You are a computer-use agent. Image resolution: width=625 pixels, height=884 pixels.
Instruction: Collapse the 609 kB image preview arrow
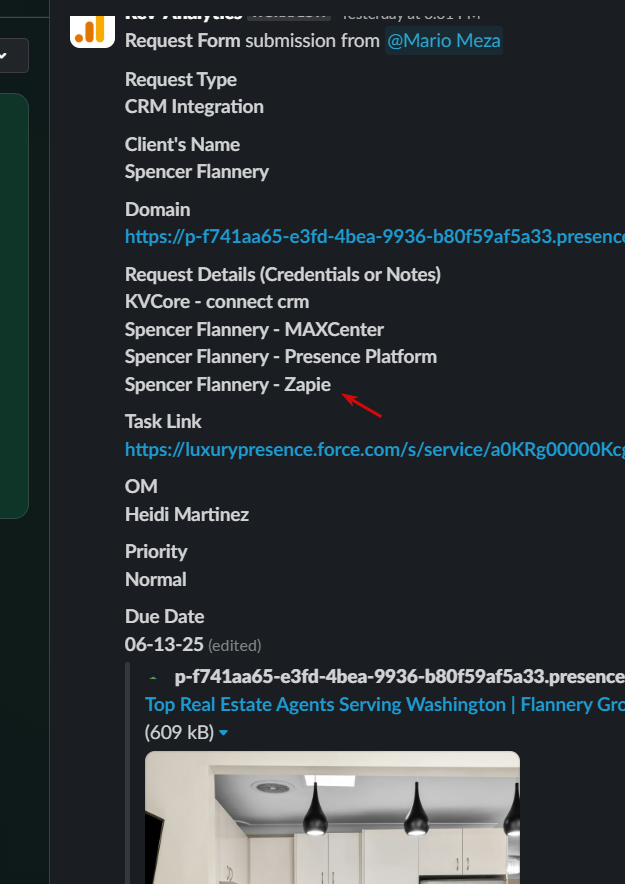click(x=223, y=733)
